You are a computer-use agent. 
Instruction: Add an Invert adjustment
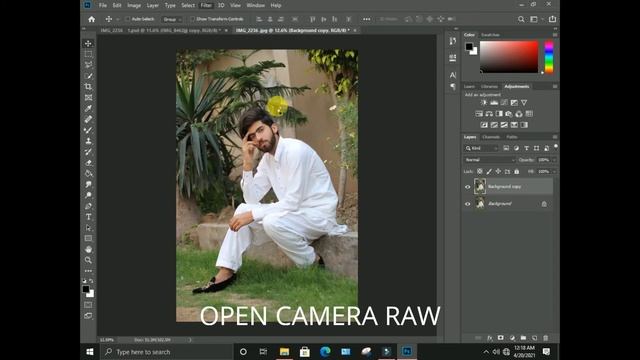click(484, 125)
